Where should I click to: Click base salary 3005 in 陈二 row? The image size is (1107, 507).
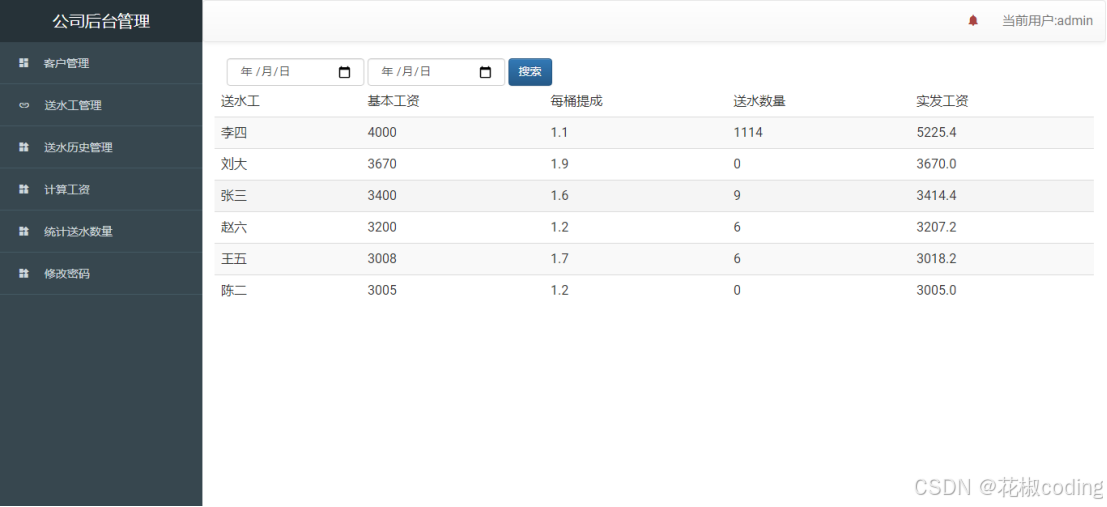point(382,290)
